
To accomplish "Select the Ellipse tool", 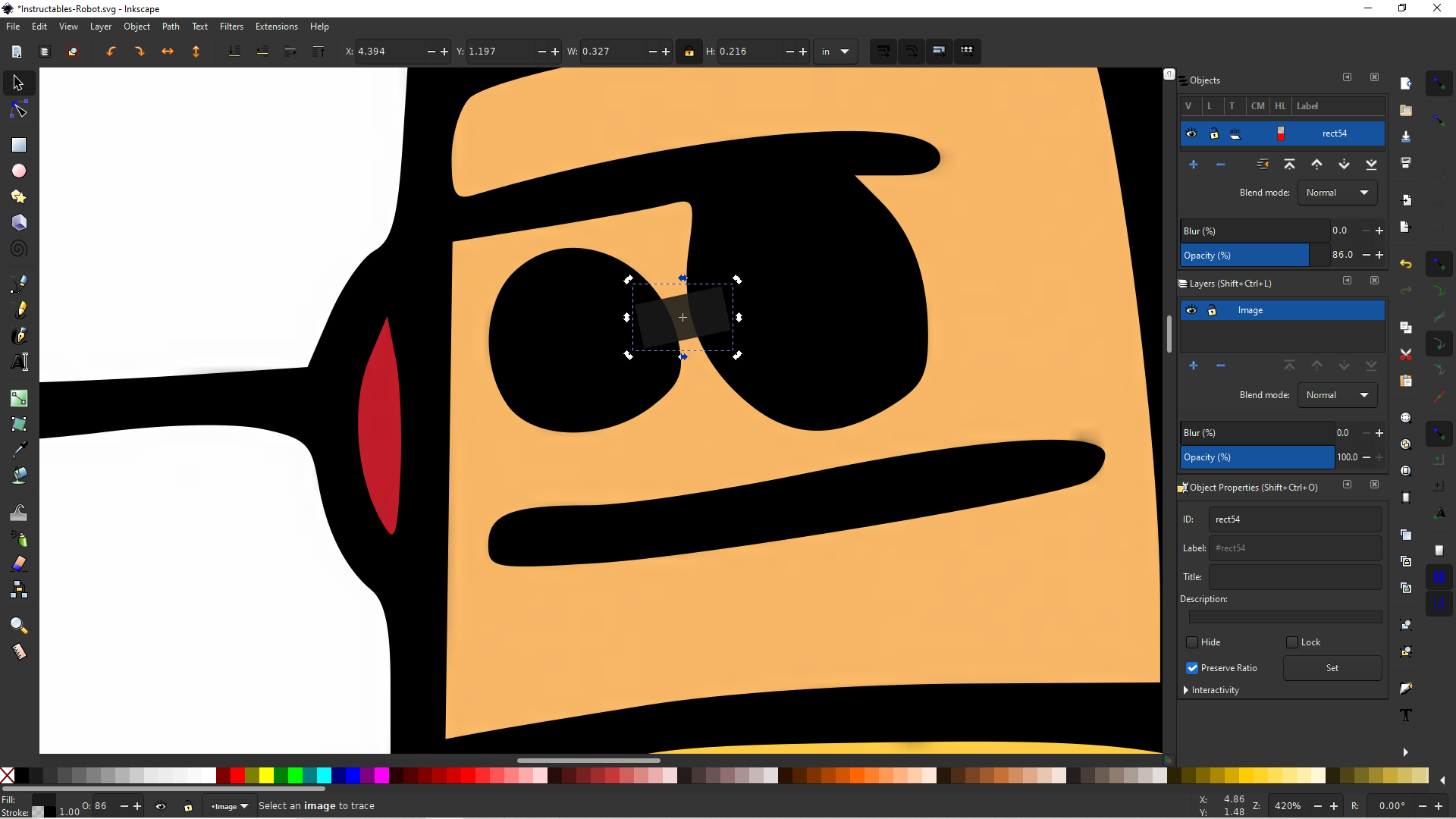I will pyautogui.click(x=18, y=171).
